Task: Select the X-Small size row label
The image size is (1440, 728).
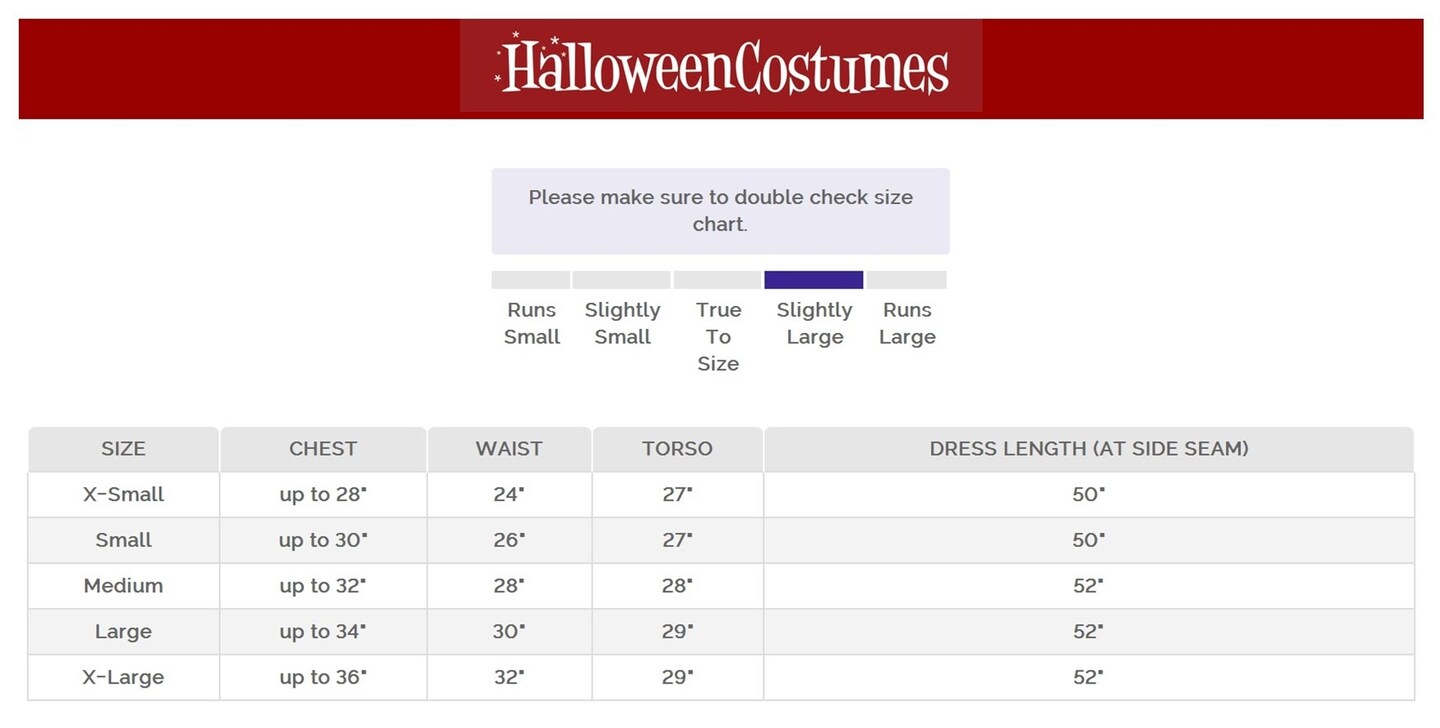Action: pyautogui.click(x=123, y=494)
